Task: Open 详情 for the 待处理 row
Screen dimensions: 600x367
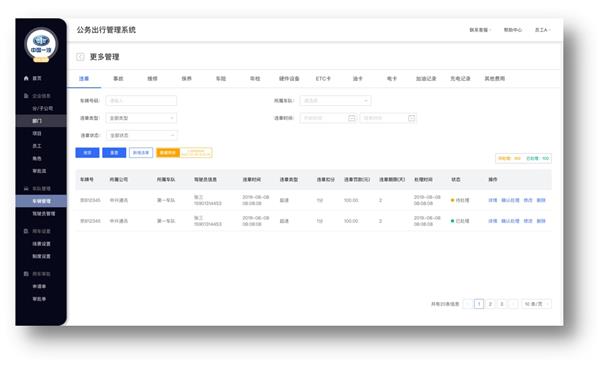Action: pos(492,200)
